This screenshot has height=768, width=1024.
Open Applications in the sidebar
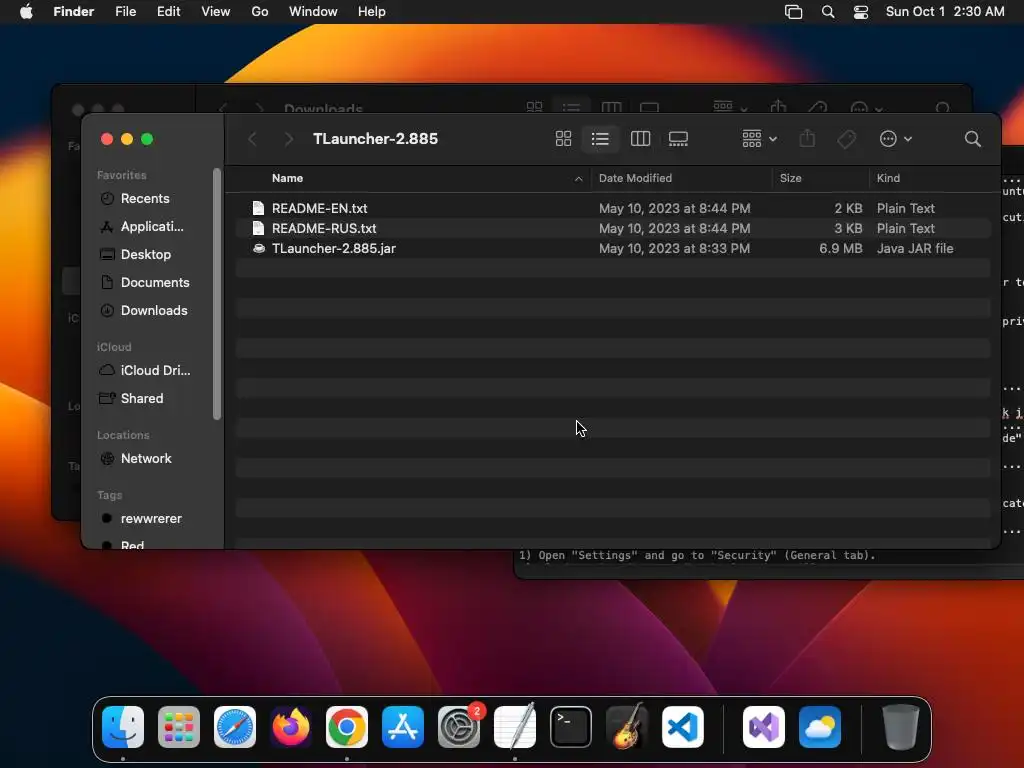pyautogui.click(x=152, y=227)
